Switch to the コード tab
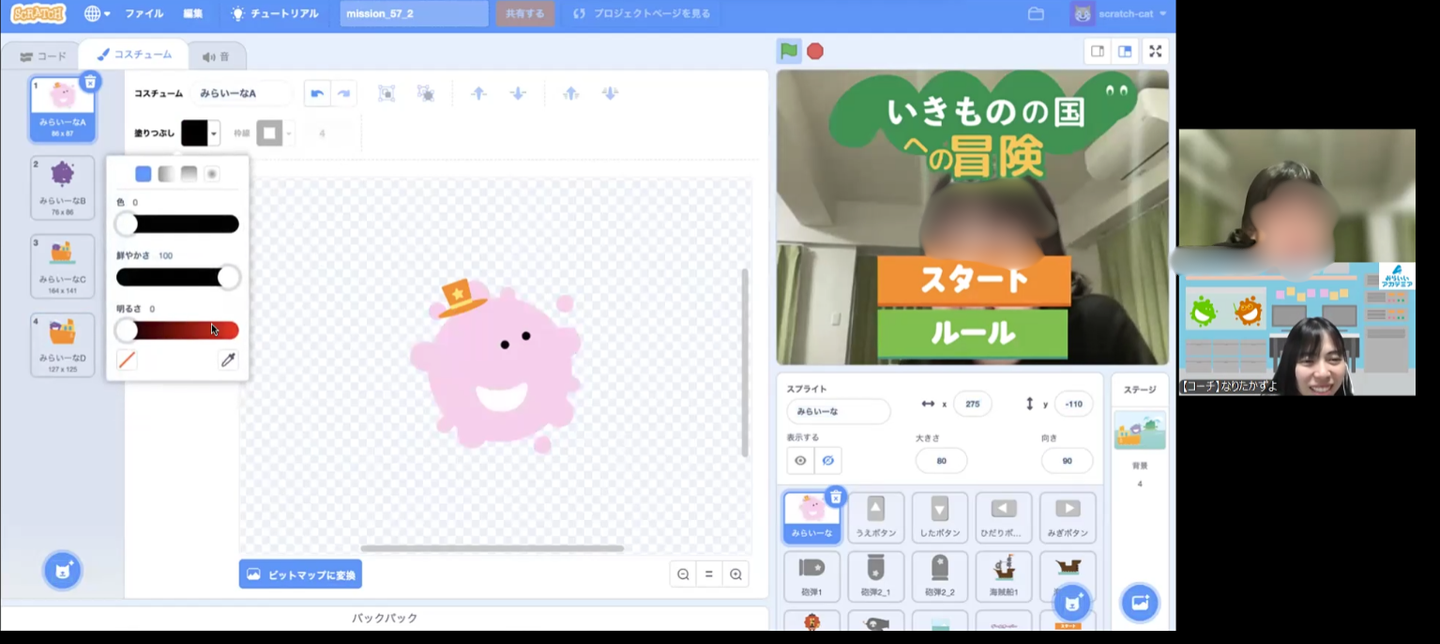Image resolution: width=1440 pixels, height=644 pixels. (43, 56)
